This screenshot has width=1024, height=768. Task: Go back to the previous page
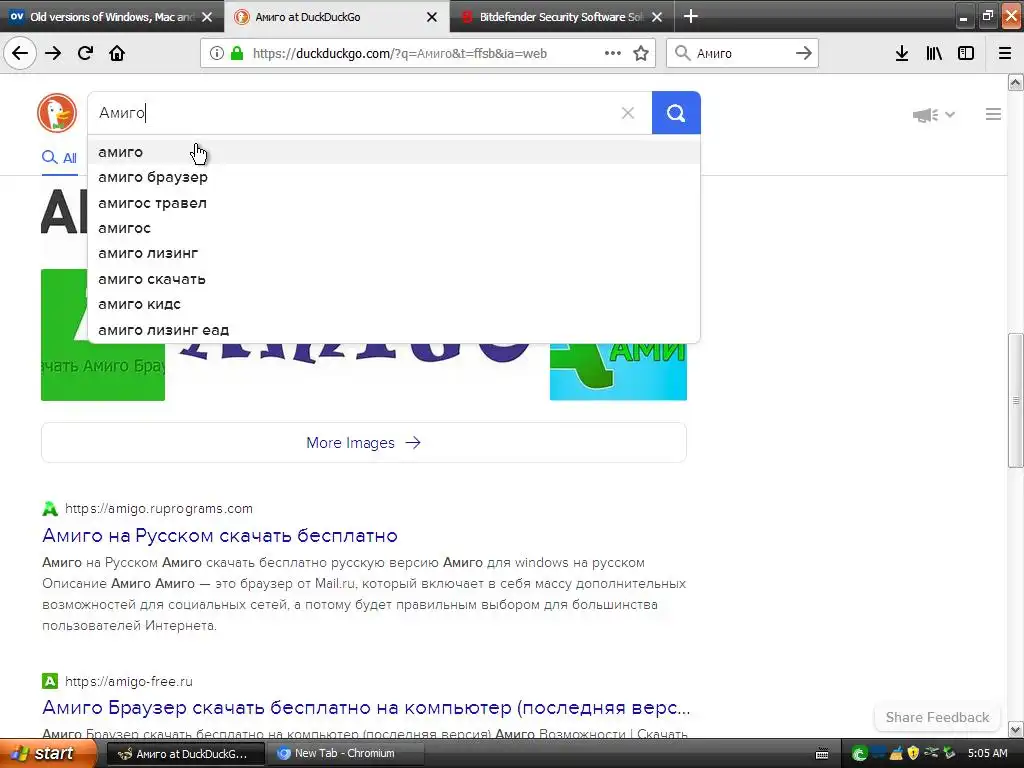[20, 54]
